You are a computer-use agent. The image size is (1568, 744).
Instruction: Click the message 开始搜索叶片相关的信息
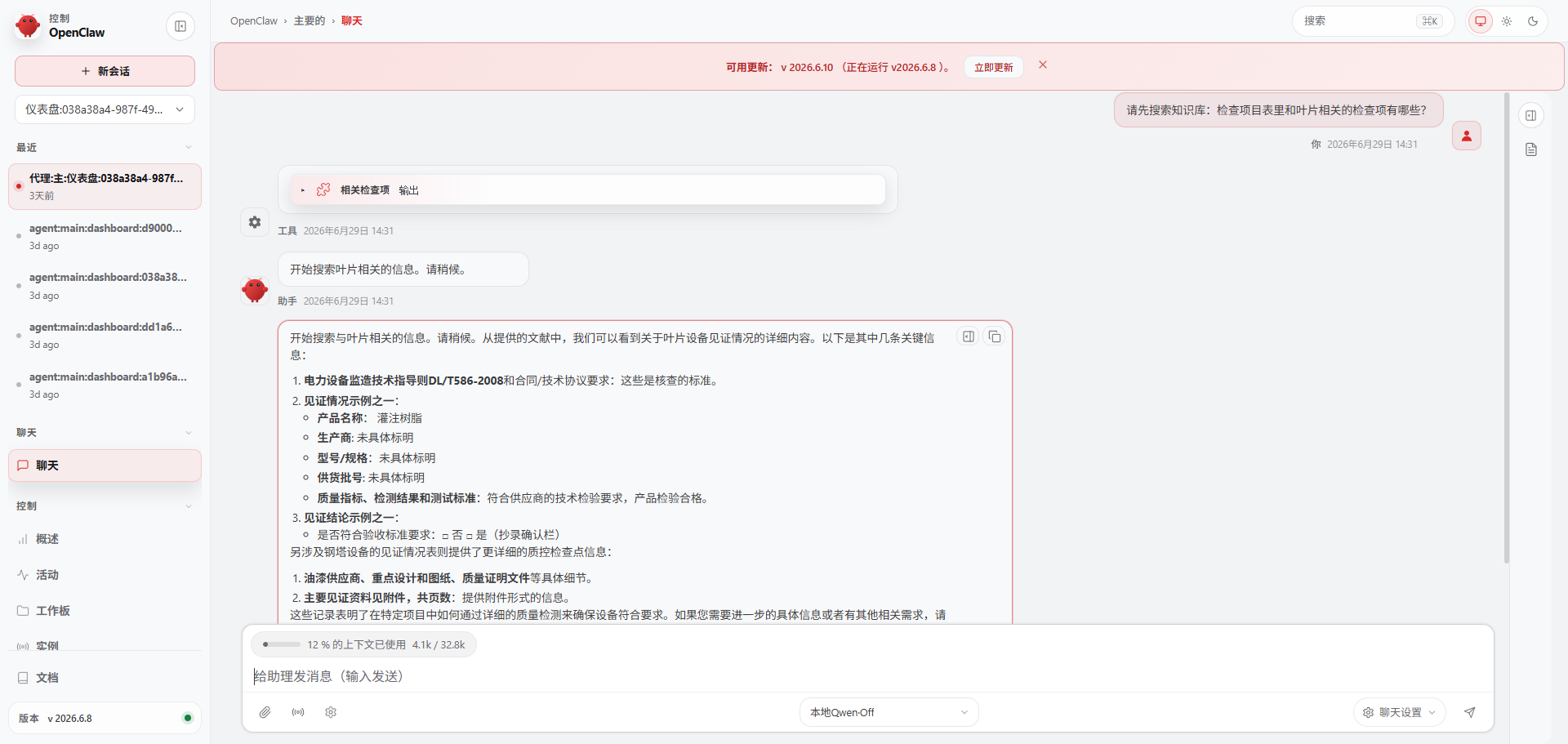pos(403,270)
